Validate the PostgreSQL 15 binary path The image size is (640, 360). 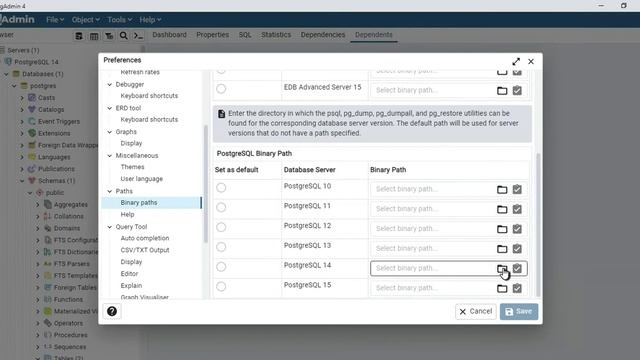[517, 288]
